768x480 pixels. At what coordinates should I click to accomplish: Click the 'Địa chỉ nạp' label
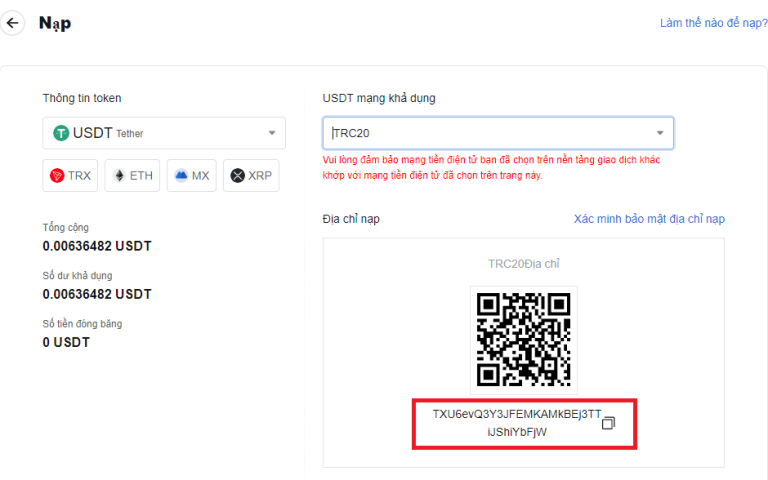(x=351, y=219)
